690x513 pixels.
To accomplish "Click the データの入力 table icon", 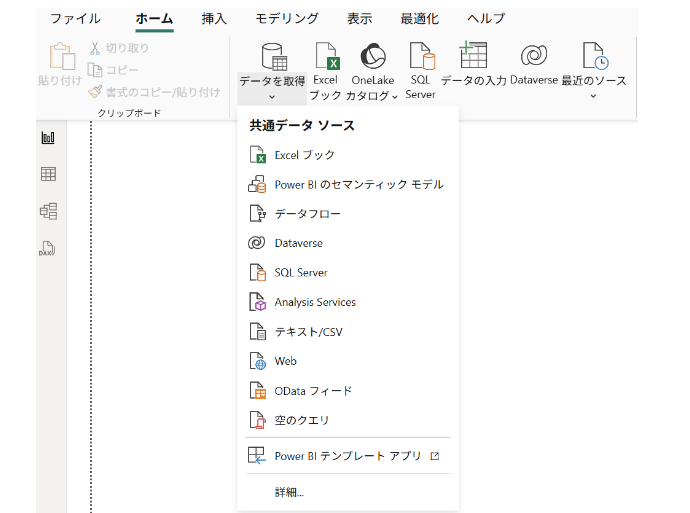I will pos(473,55).
